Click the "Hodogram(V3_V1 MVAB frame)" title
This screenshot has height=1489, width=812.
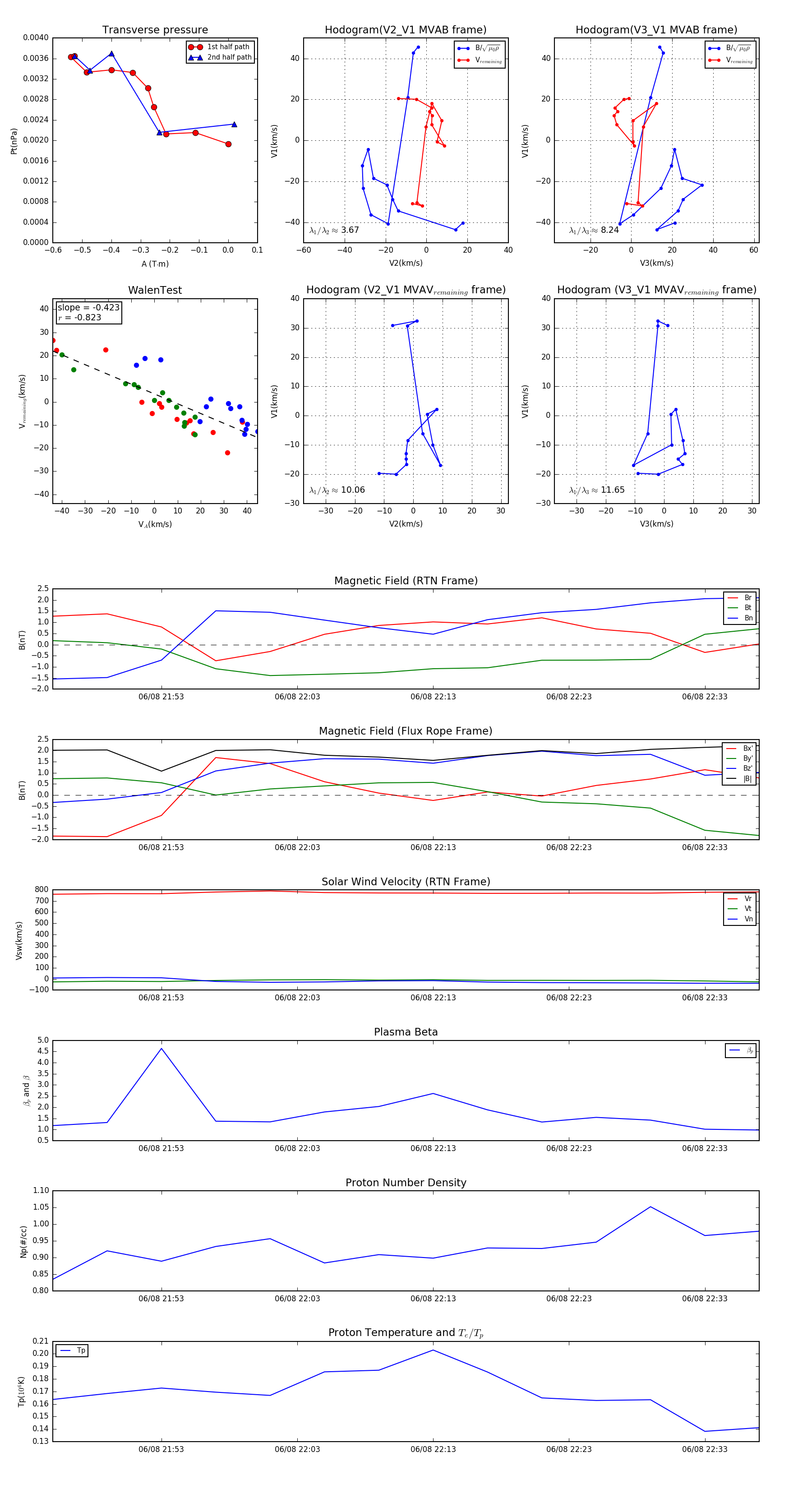pos(656,30)
